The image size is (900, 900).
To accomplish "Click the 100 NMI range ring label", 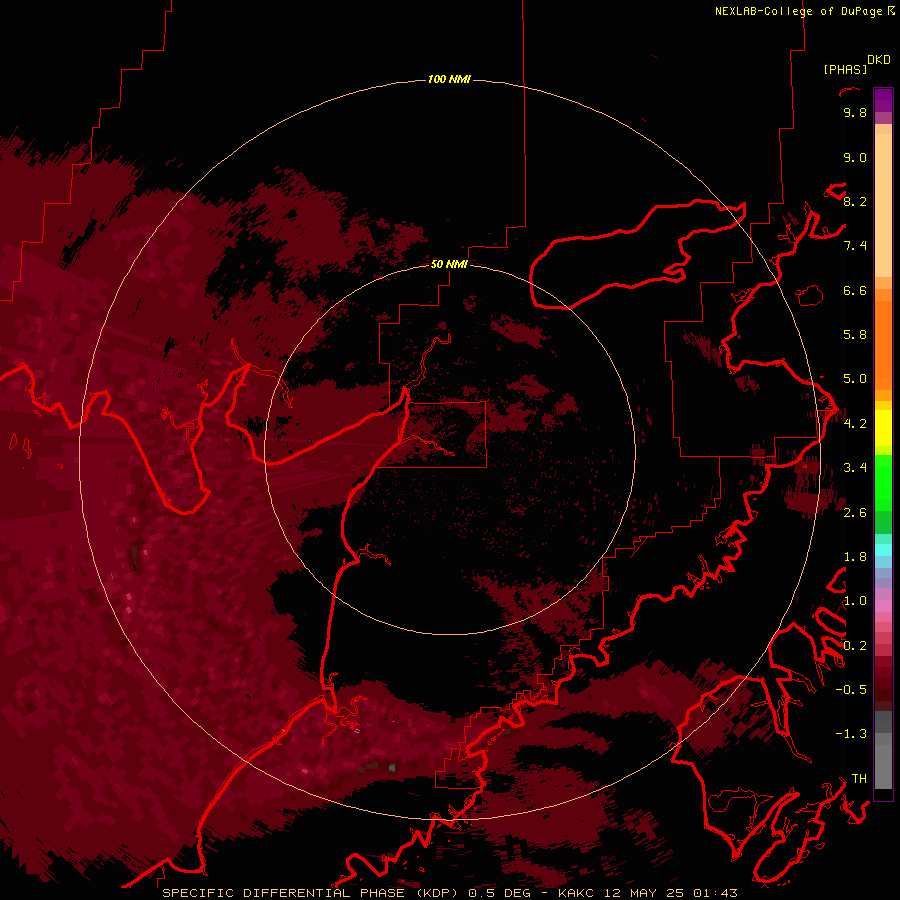I will (449, 79).
